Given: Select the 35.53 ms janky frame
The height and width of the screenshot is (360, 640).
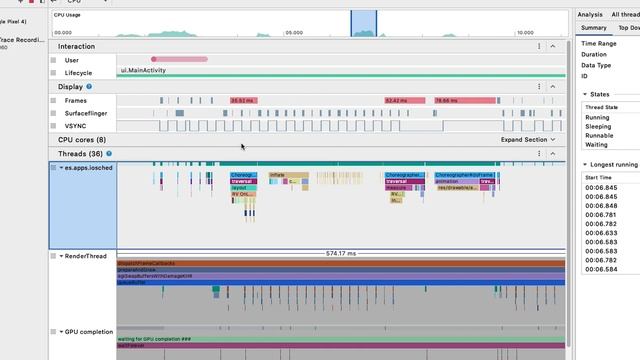Looking at the screenshot, I should [244, 100].
